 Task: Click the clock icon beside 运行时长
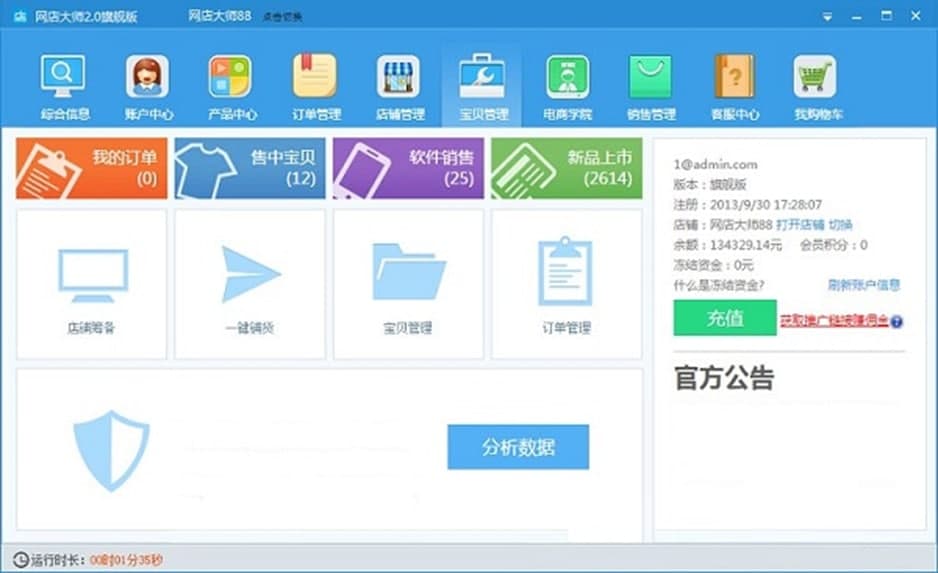pos(20,559)
